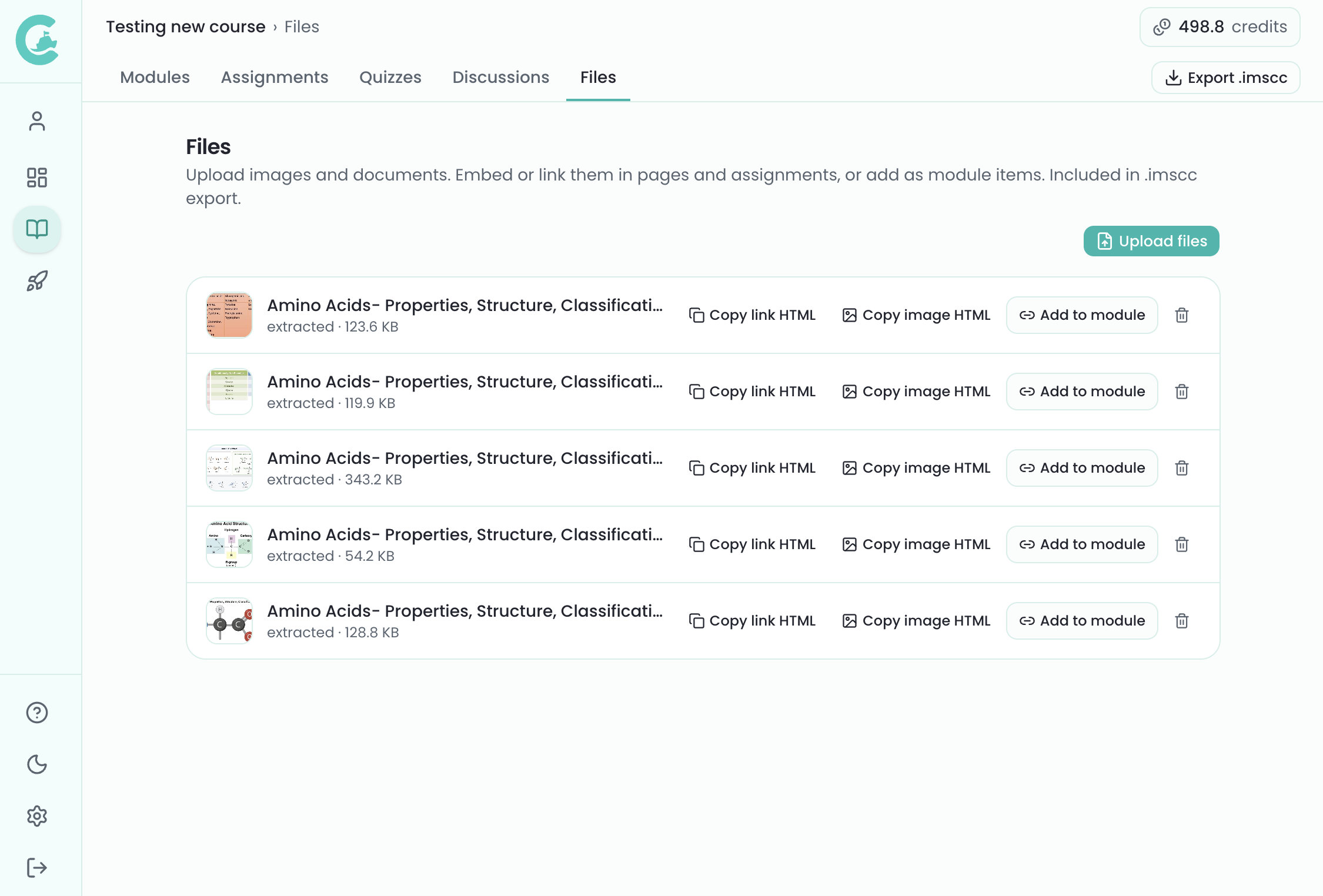Add the 343.2 KB file to module
Image resolution: width=1323 pixels, height=896 pixels.
tap(1082, 468)
